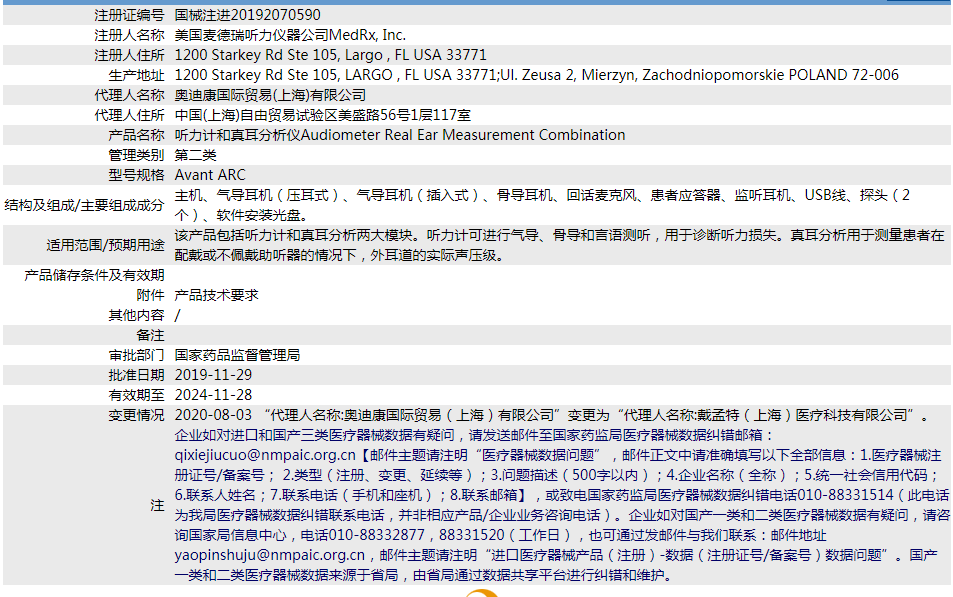Select the 代理人名称 row label

point(129,95)
